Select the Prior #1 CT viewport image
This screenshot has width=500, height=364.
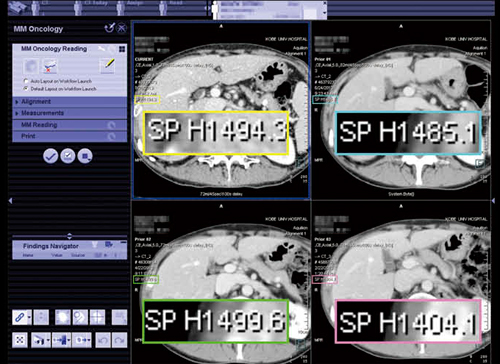(x=401, y=110)
